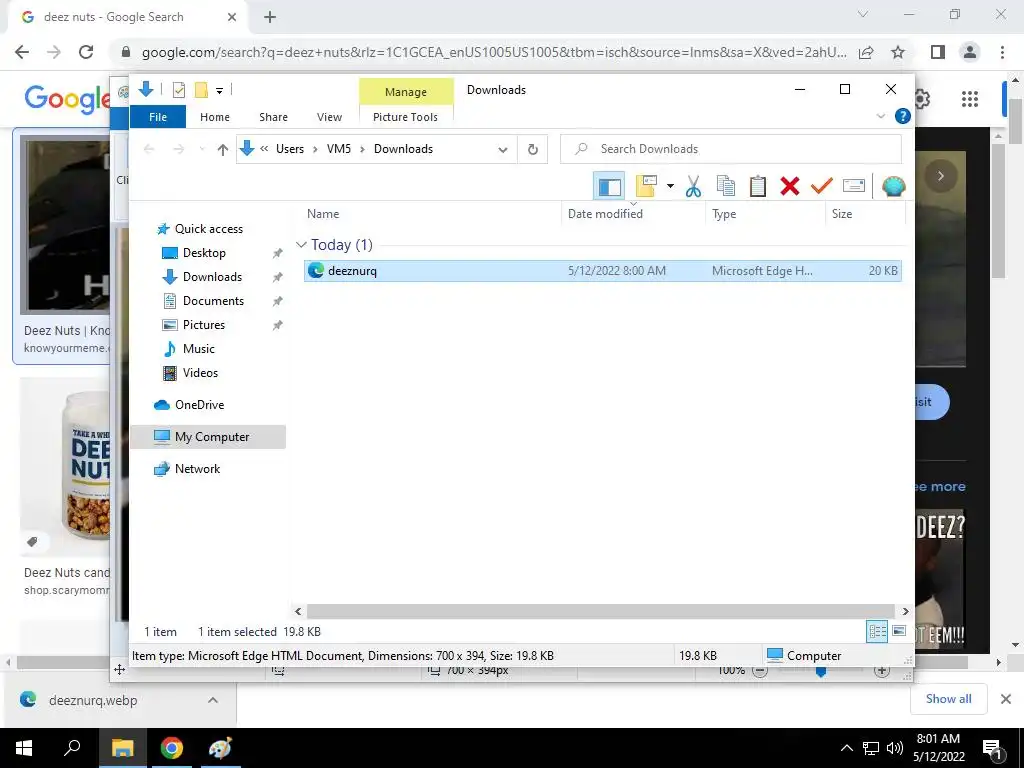Refresh the Downloads folder view
This screenshot has width=1024, height=768.
[533, 150]
